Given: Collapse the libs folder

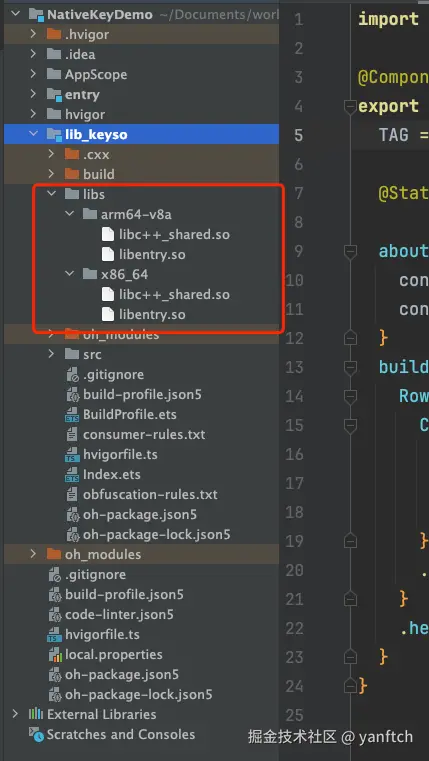Looking at the screenshot, I should point(51,194).
